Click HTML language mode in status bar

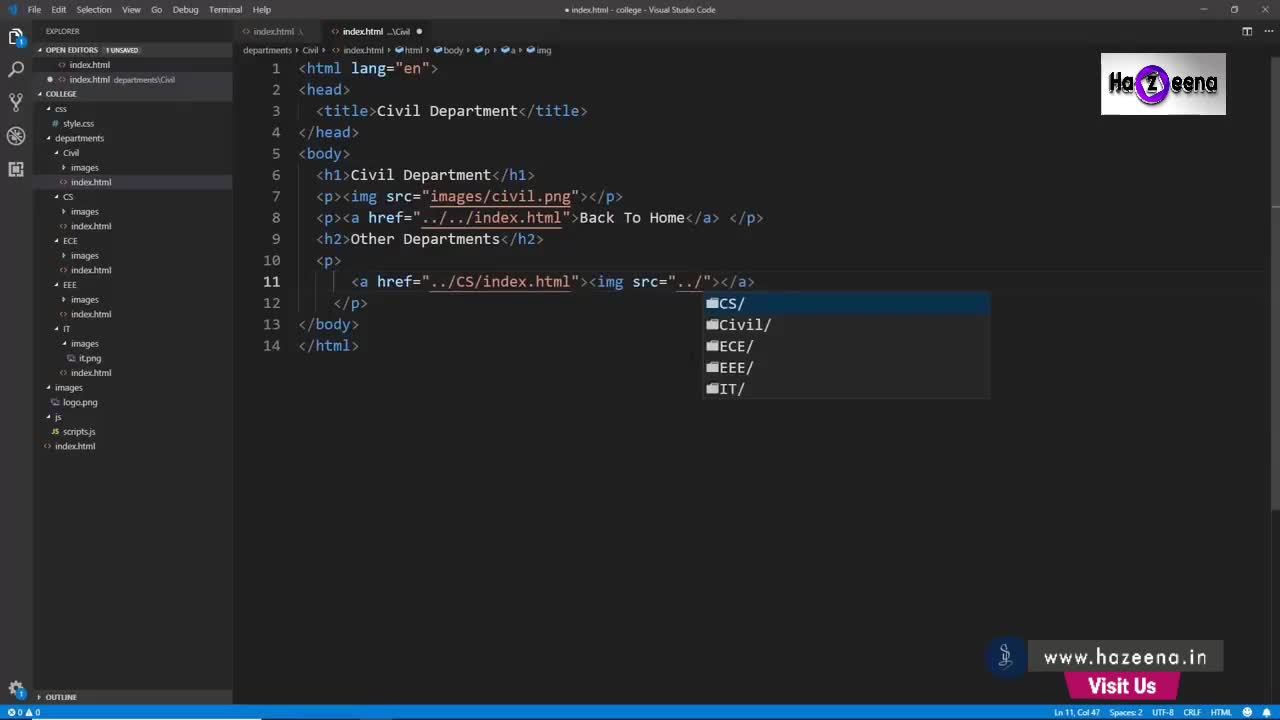coord(1221,712)
